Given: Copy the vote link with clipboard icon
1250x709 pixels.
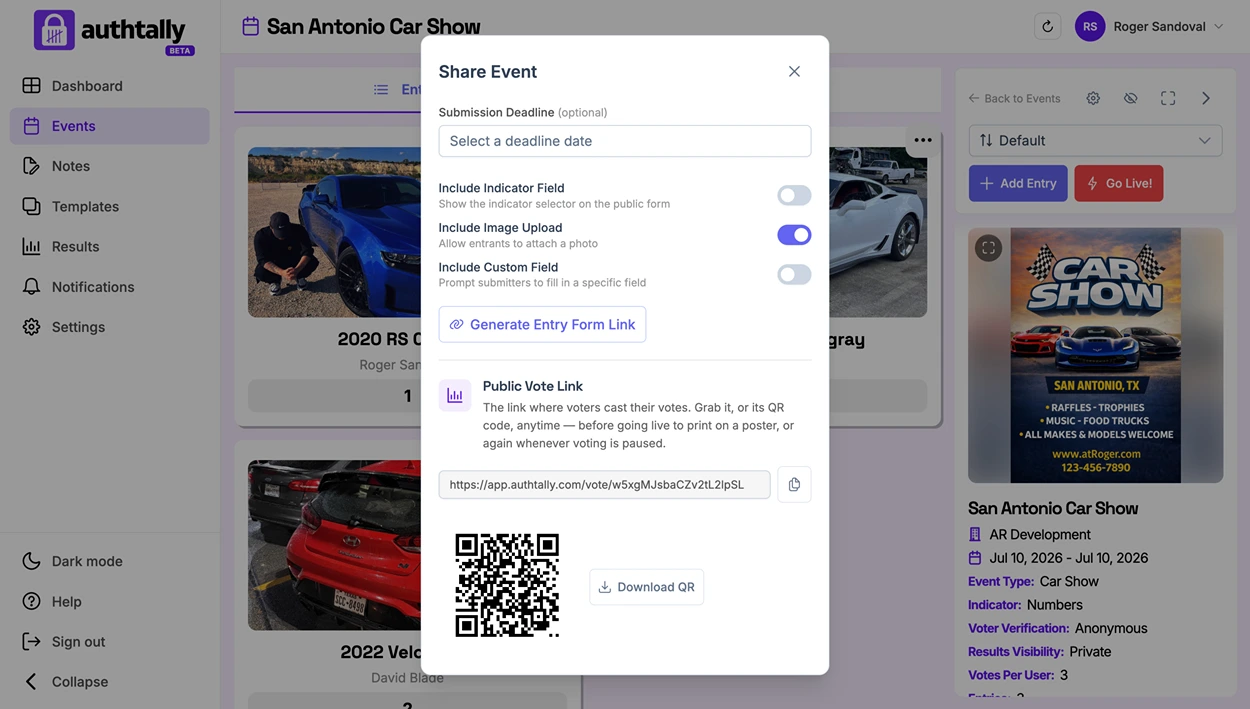Looking at the screenshot, I should [x=794, y=485].
